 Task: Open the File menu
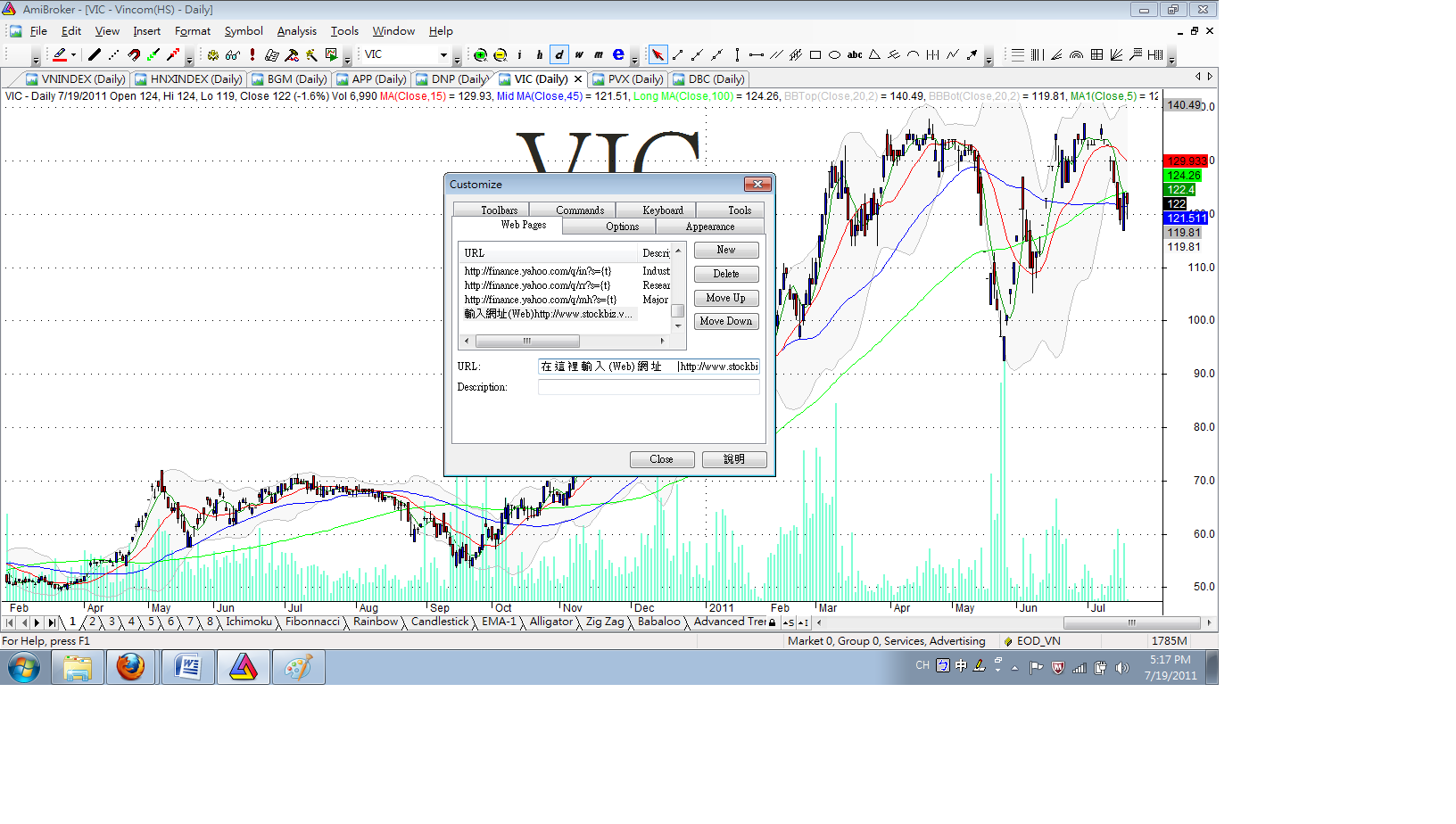pyautogui.click(x=38, y=31)
